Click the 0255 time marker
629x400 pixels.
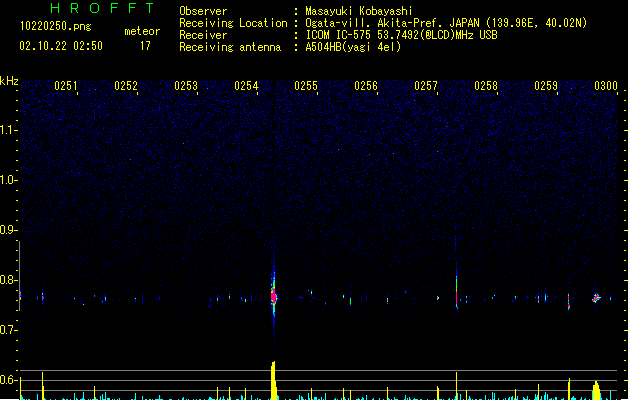[306, 86]
